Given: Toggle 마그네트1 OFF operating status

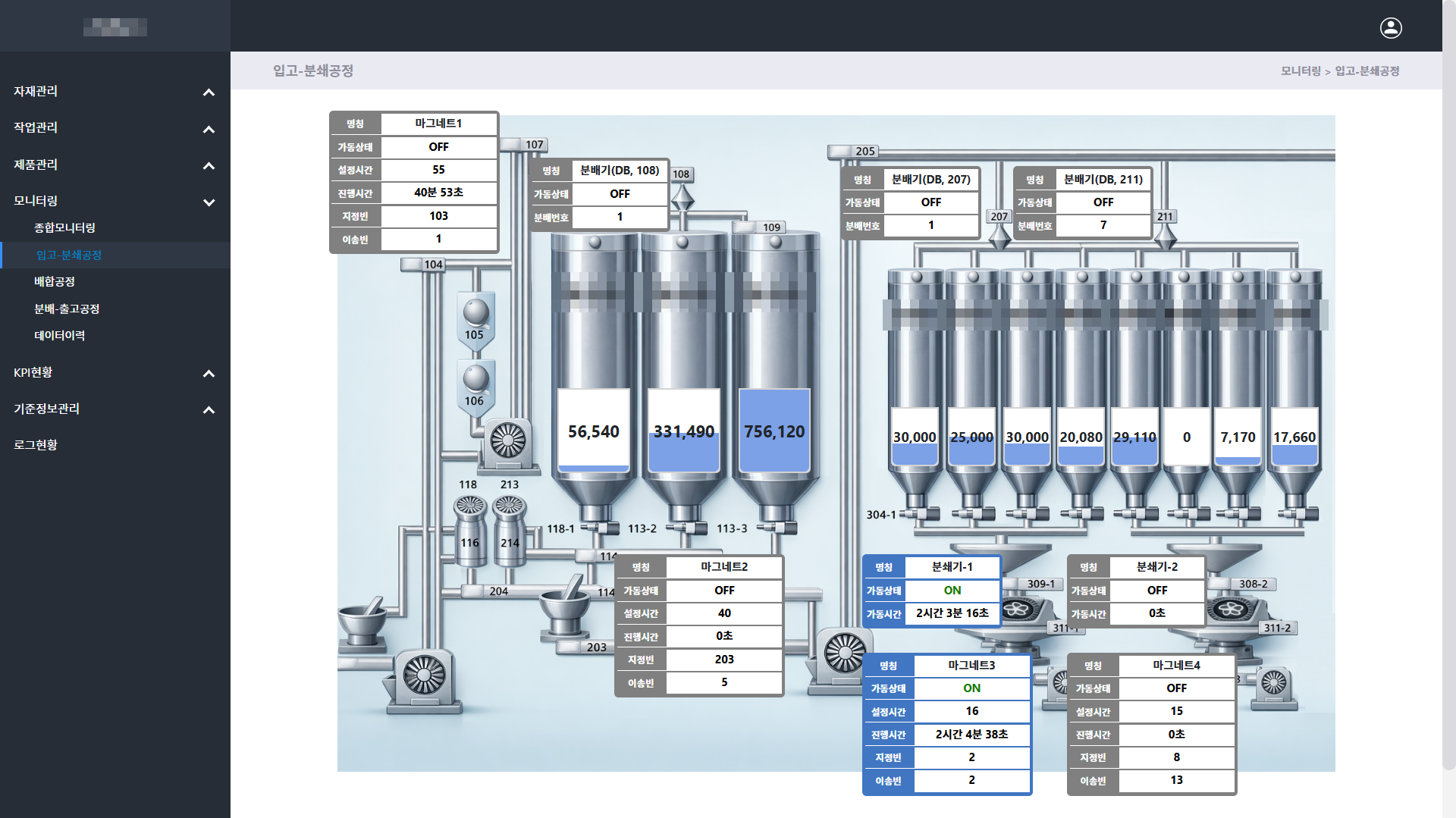Looking at the screenshot, I should click(x=438, y=147).
